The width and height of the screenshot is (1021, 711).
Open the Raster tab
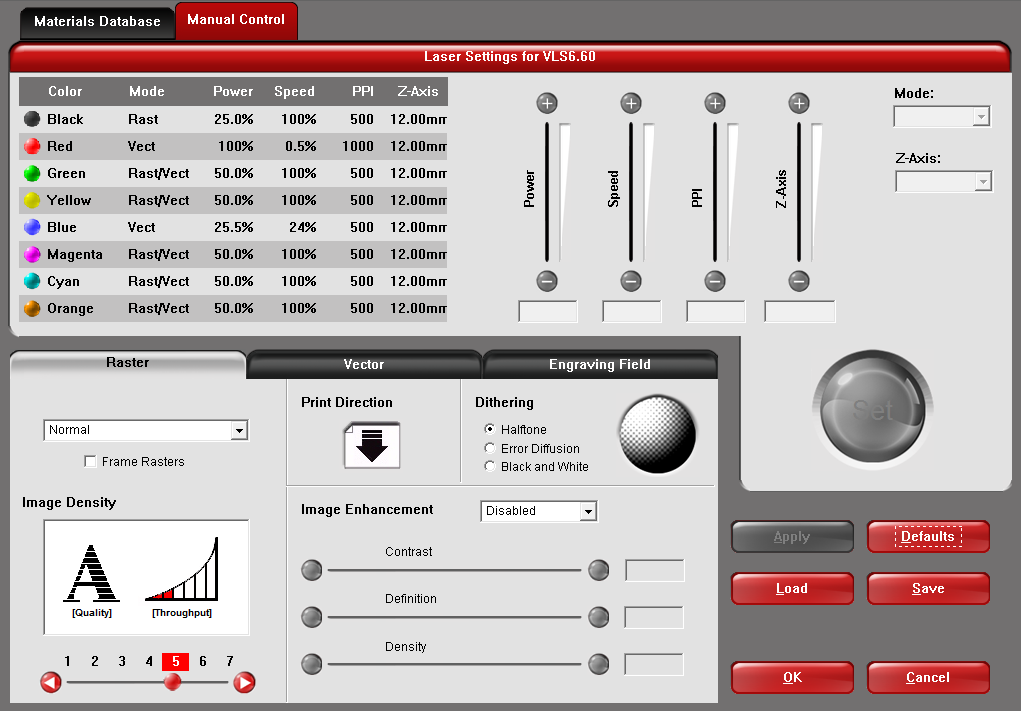pos(128,363)
